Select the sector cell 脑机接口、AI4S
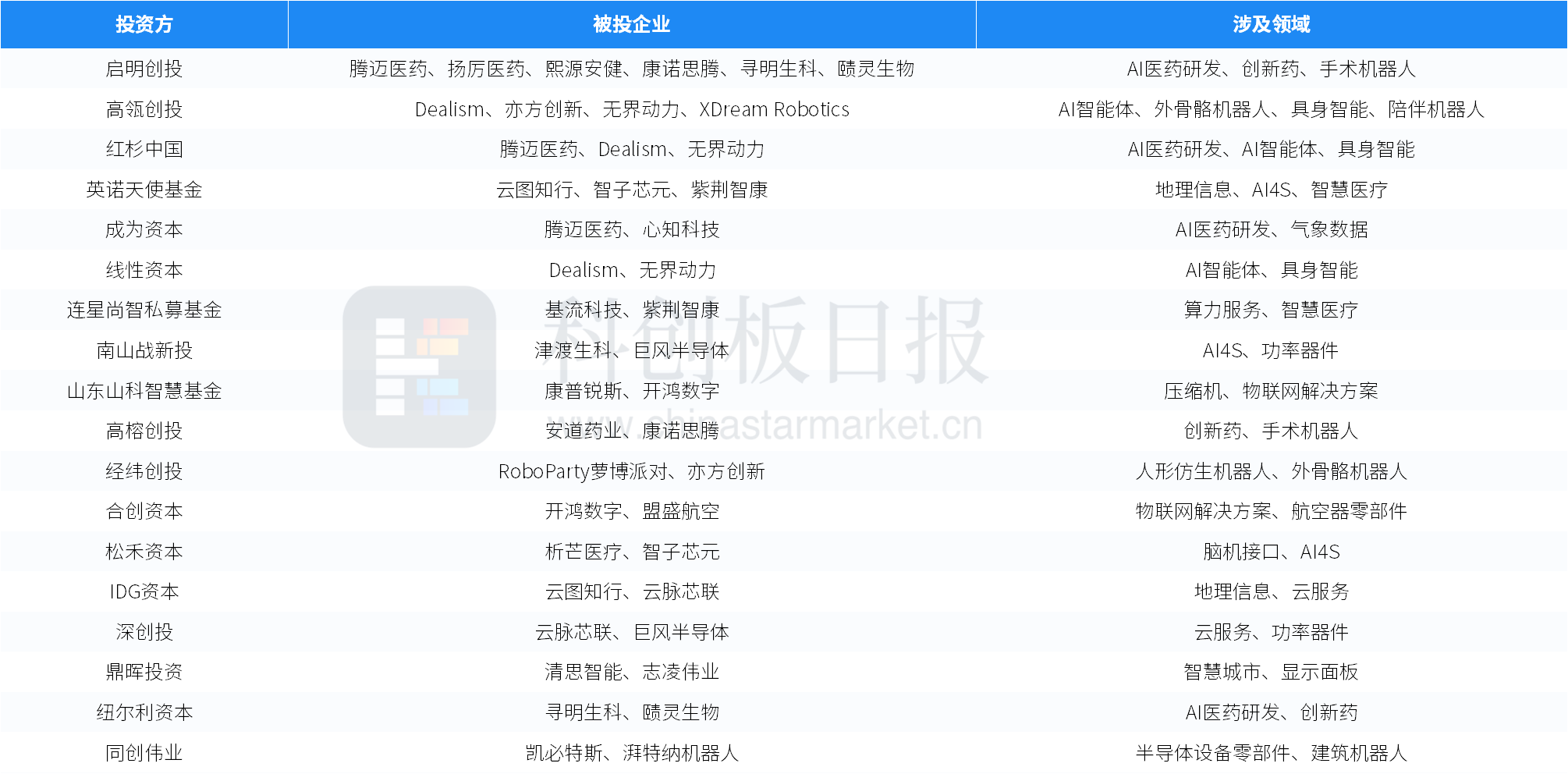Screen dimensions: 1568x774 pyautogui.click(x=1272, y=552)
